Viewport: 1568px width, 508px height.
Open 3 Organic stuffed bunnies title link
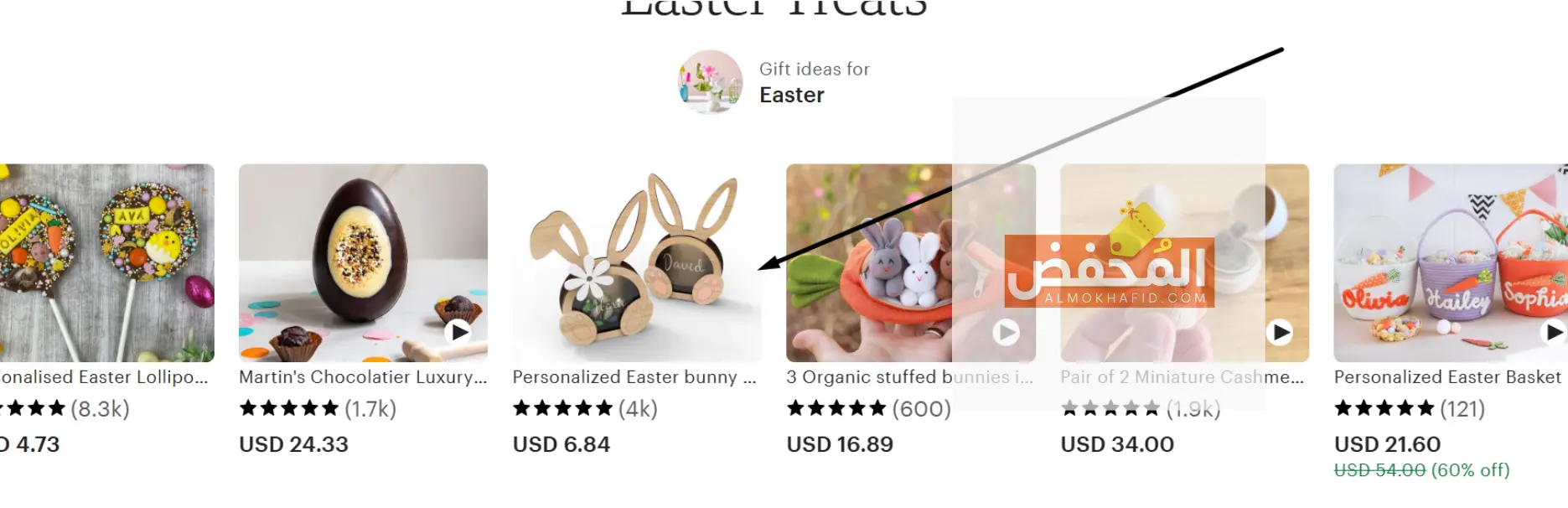pos(909,377)
